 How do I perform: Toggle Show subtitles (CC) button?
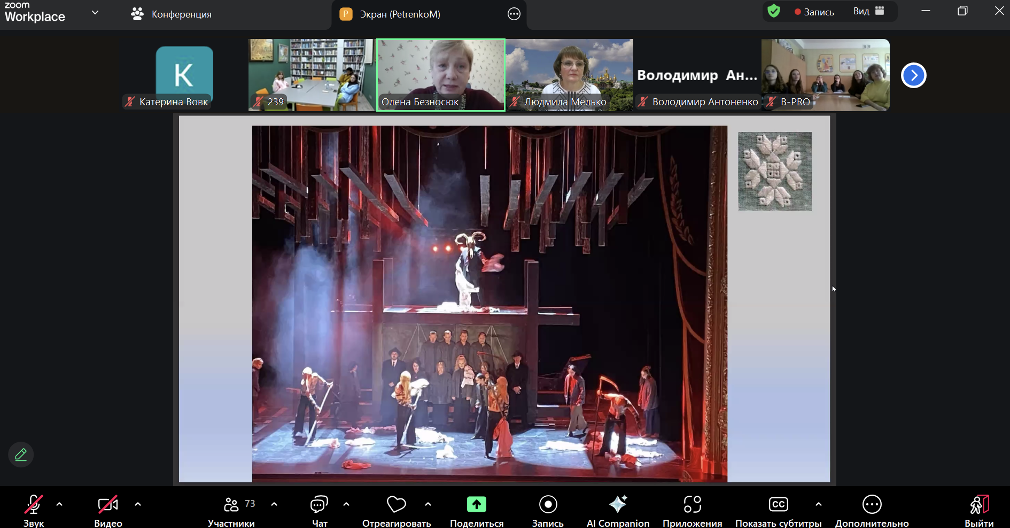click(x=779, y=505)
